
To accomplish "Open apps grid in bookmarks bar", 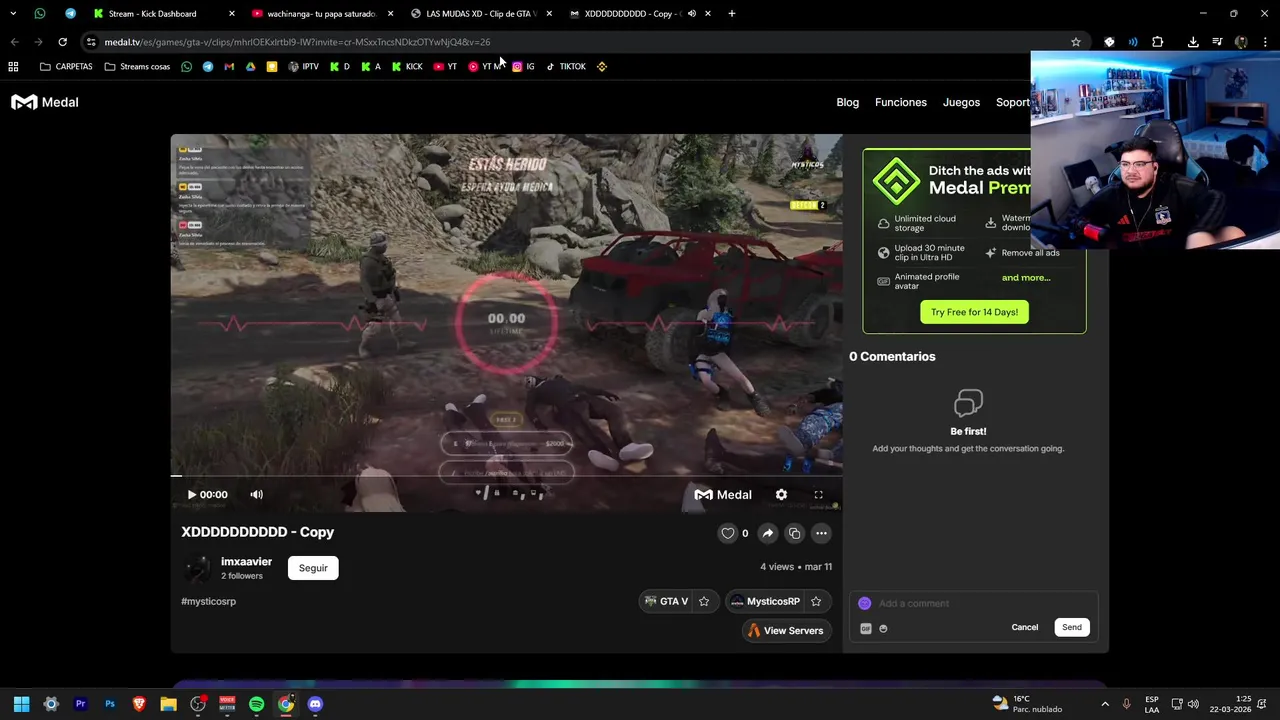I will (x=13, y=67).
